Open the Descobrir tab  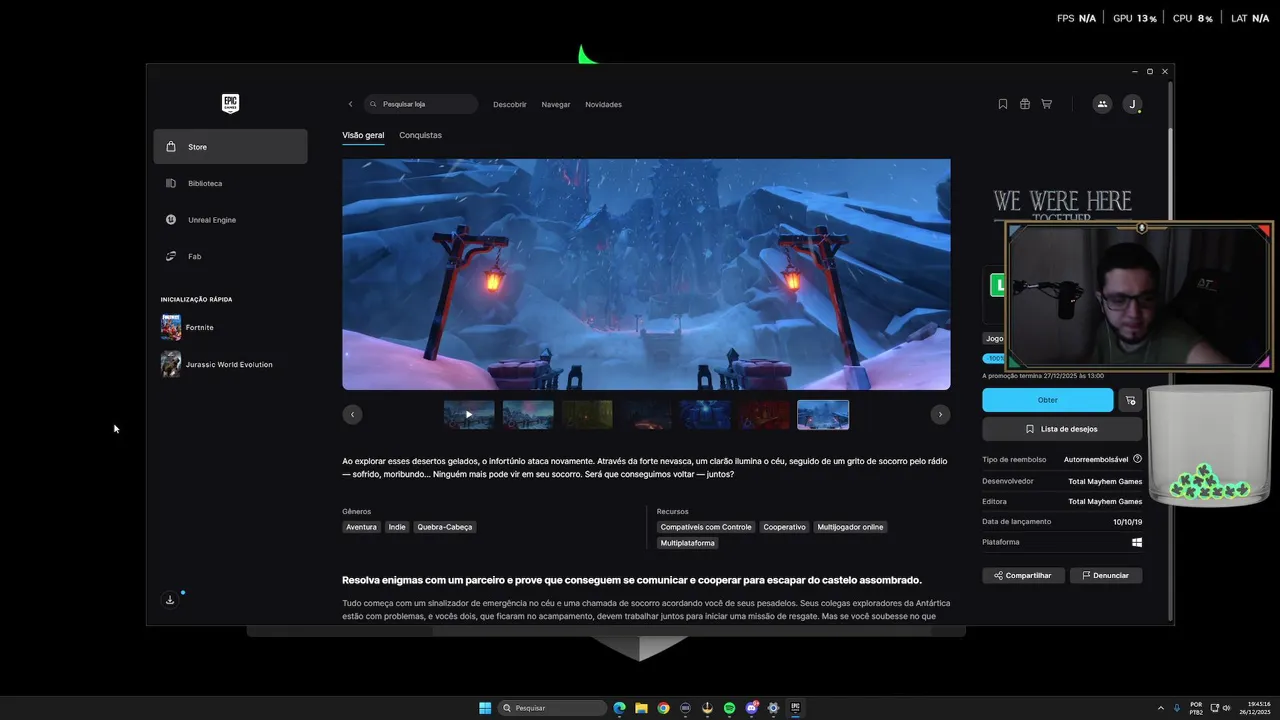pyautogui.click(x=510, y=104)
